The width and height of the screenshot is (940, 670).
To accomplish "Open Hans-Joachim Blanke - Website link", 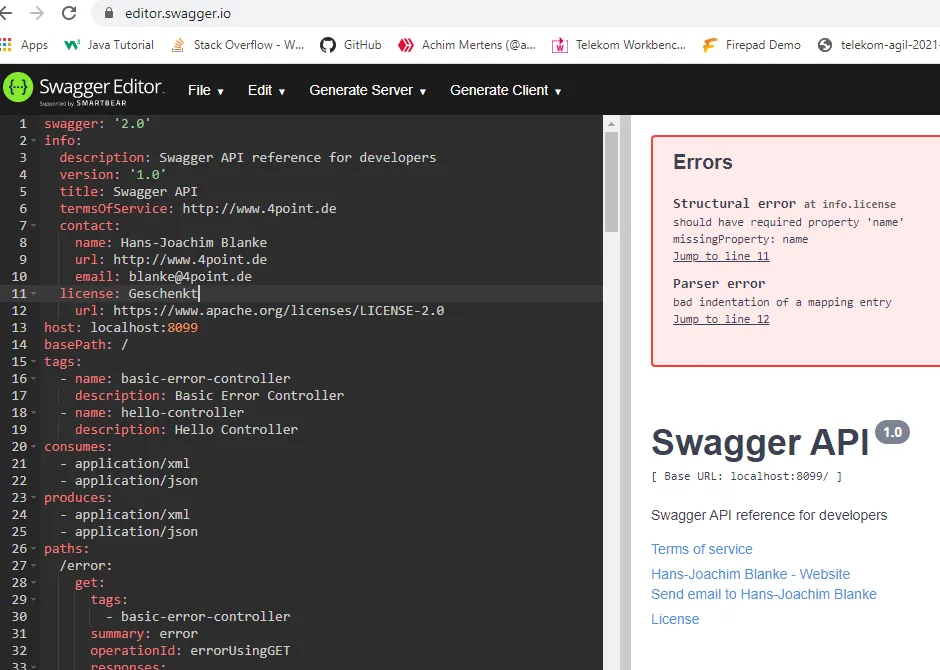I will (751, 574).
